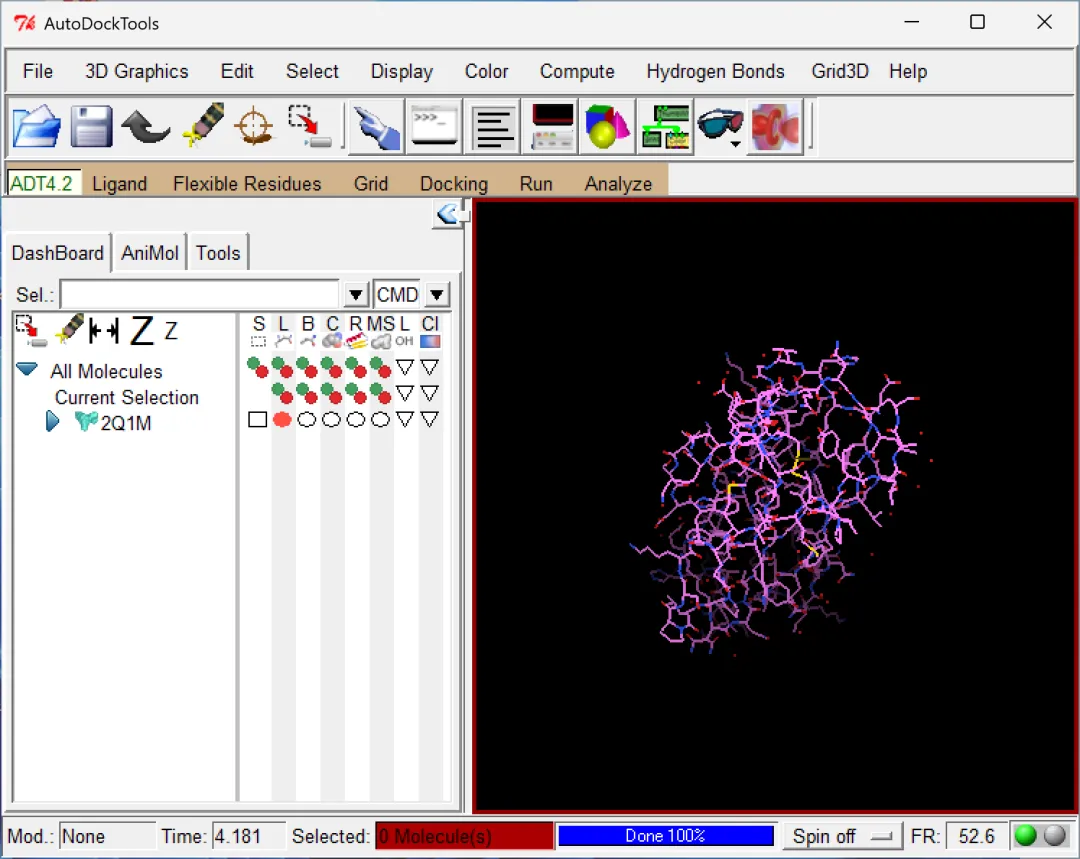The image size is (1080, 859).
Task: Collapse the dashboard panel with blue arrow
Action: pos(449,214)
